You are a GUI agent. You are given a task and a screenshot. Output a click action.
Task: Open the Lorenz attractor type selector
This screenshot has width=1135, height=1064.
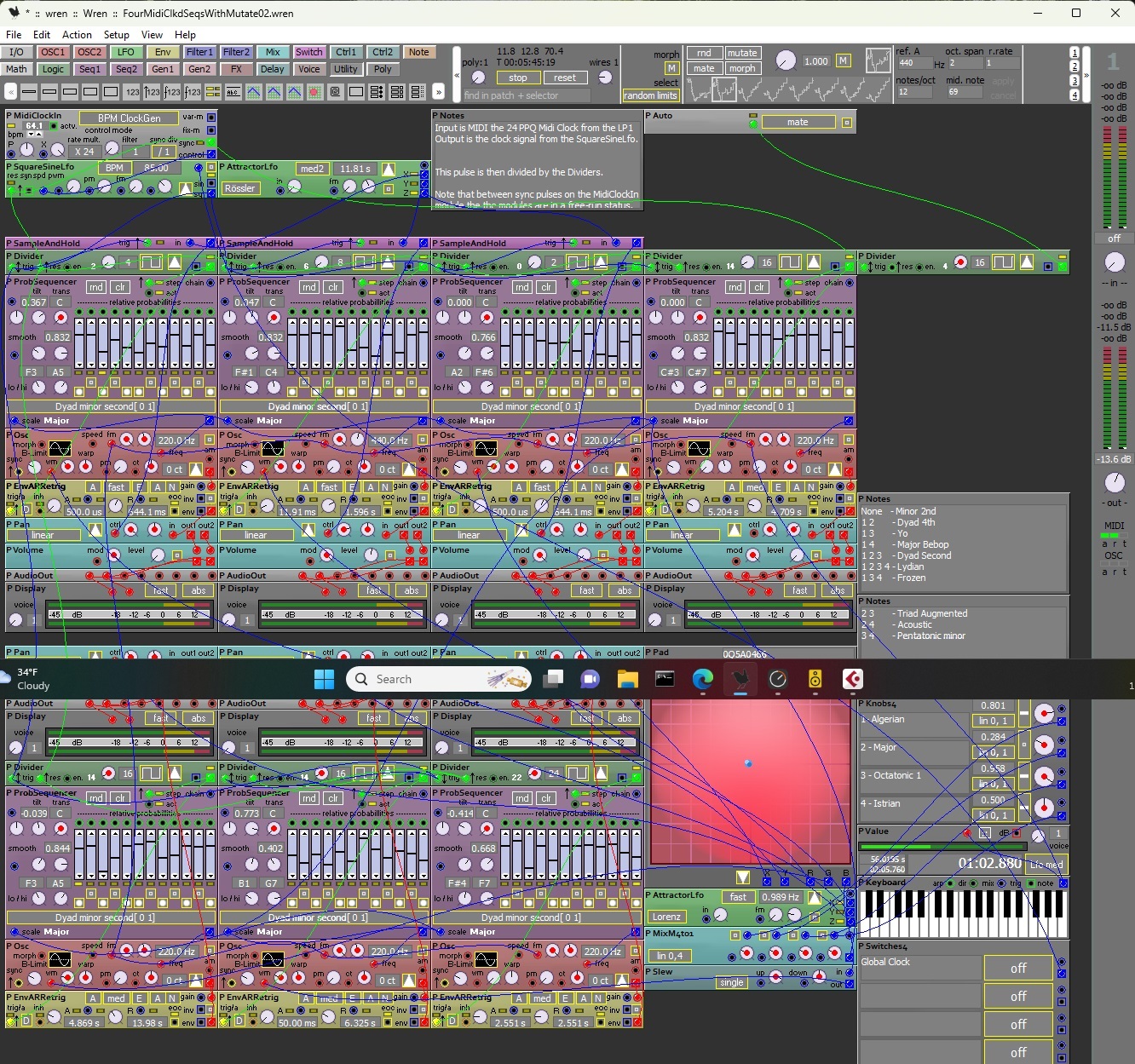(x=666, y=917)
